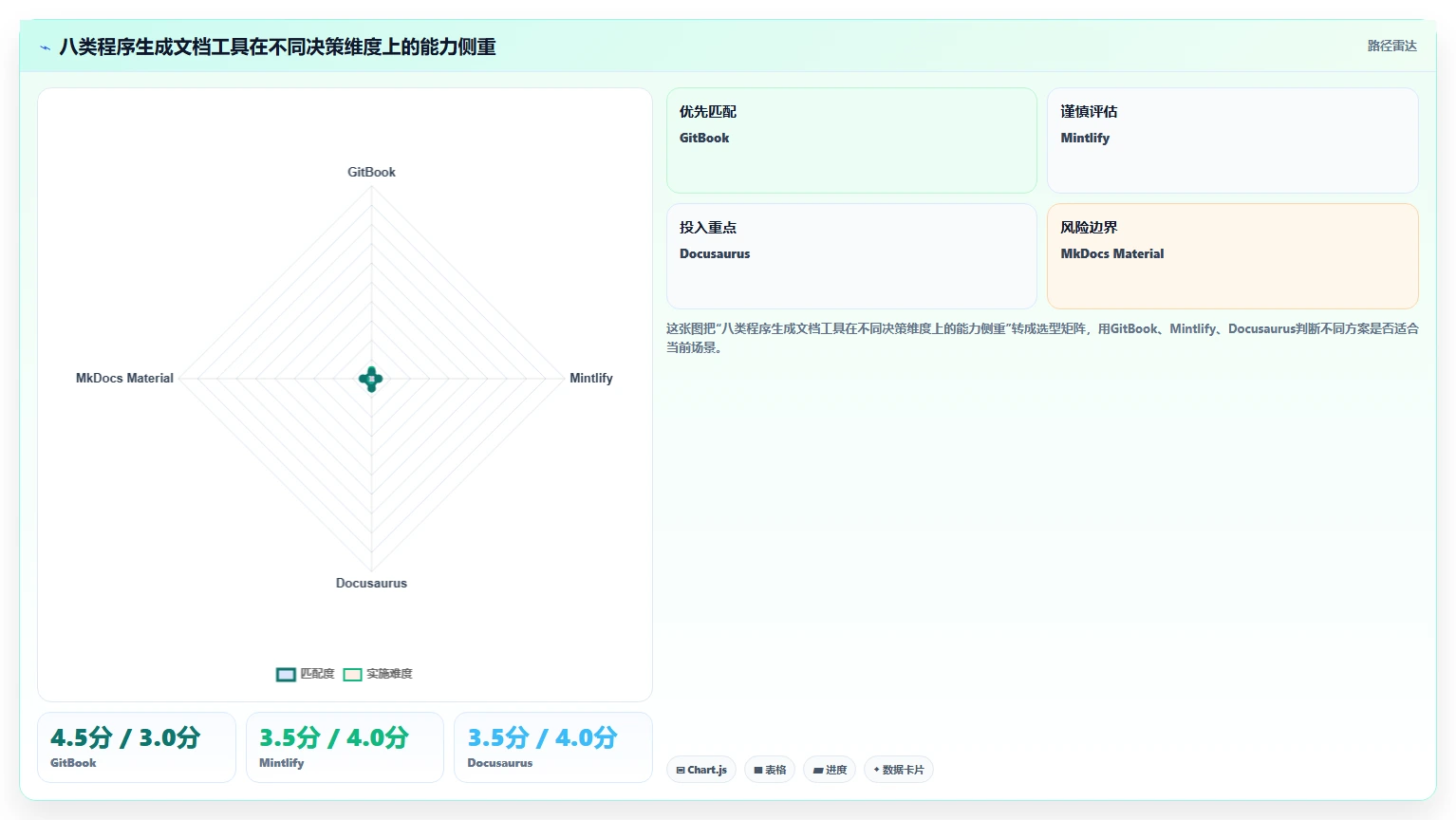
Task: Open the 风险边界 MkDocs Material card
Action: [x=1232, y=256]
